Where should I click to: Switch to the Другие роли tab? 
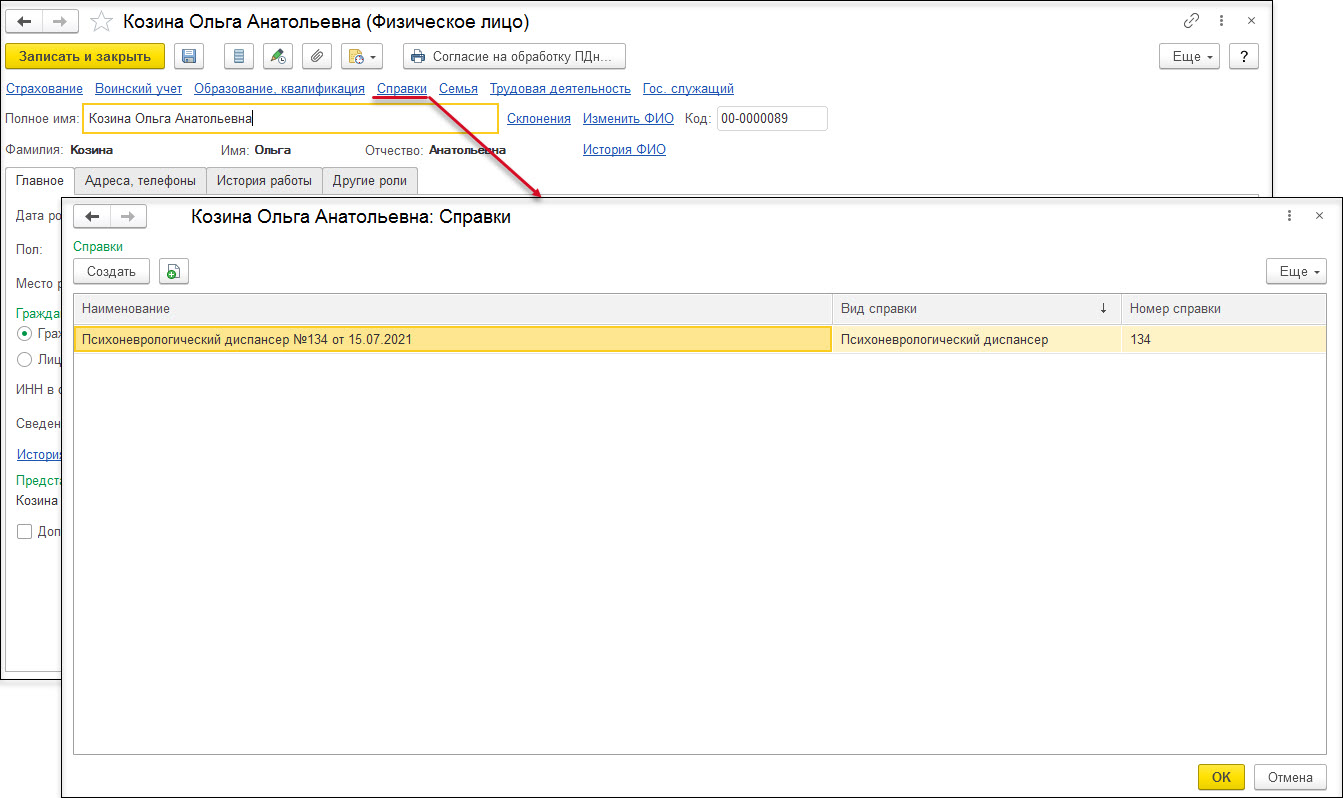point(370,181)
